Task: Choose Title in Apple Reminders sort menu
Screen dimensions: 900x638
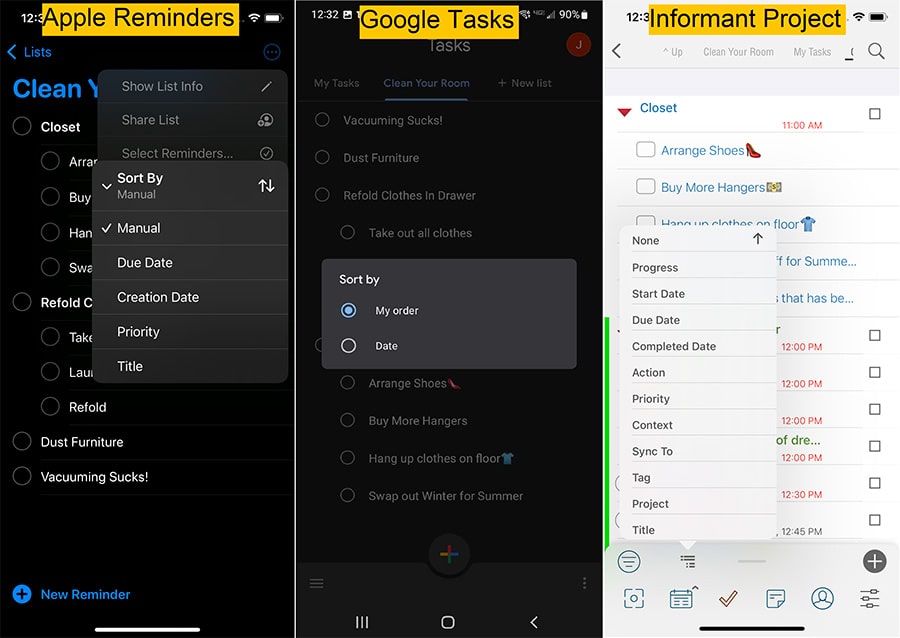Action: 190,366
